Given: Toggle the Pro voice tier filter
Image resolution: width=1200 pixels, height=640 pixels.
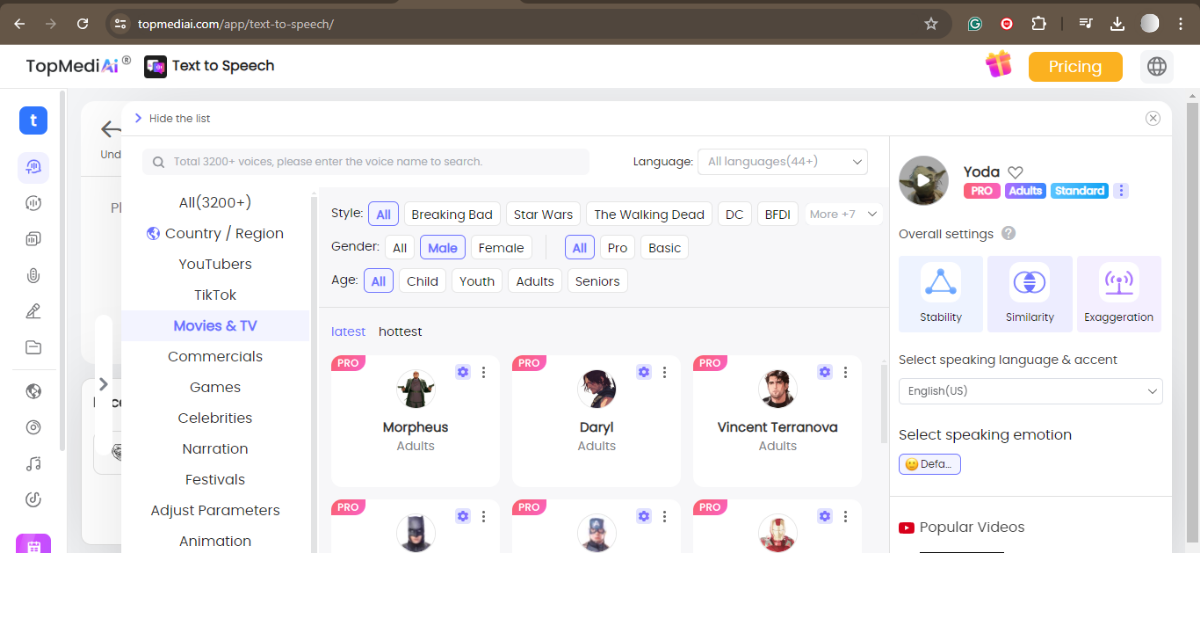Looking at the screenshot, I should tap(617, 248).
